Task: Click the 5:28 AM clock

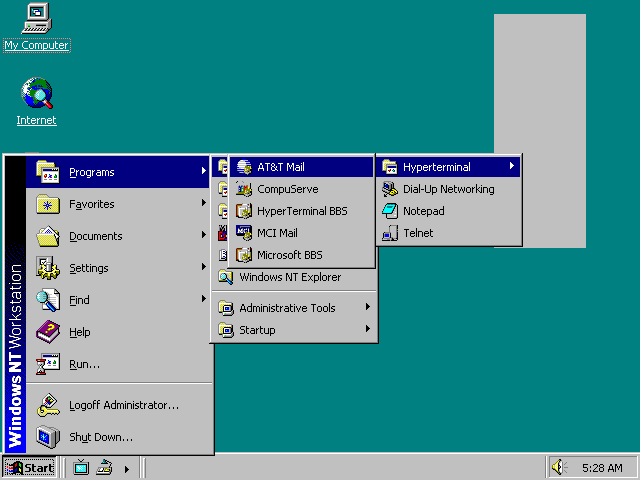Action: pos(602,468)
